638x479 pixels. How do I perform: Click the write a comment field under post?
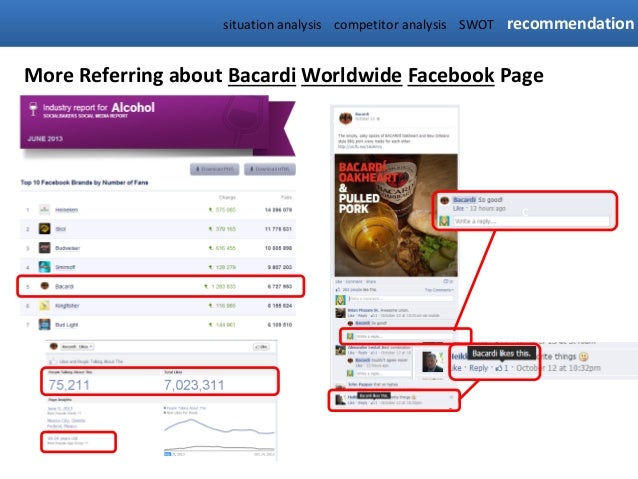coord(400,299)
